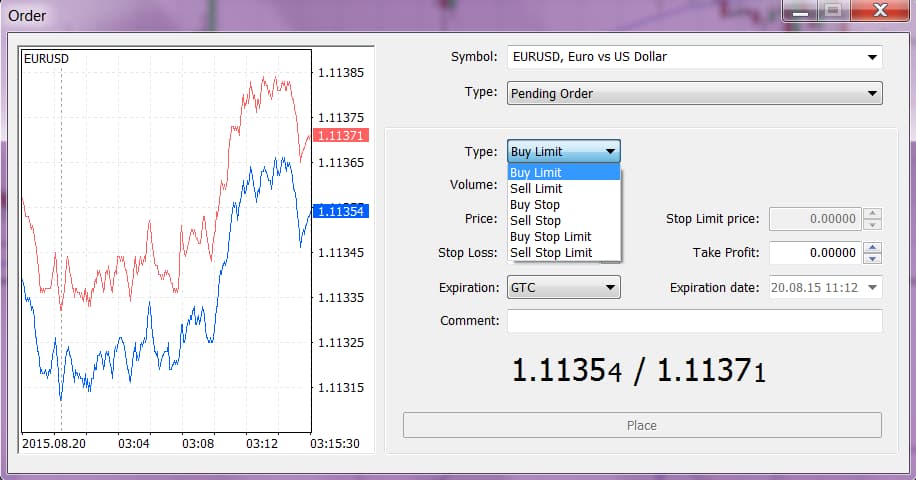
Task: Pick Sell Stop Limit order type
Action: click(x=564, y=253)
